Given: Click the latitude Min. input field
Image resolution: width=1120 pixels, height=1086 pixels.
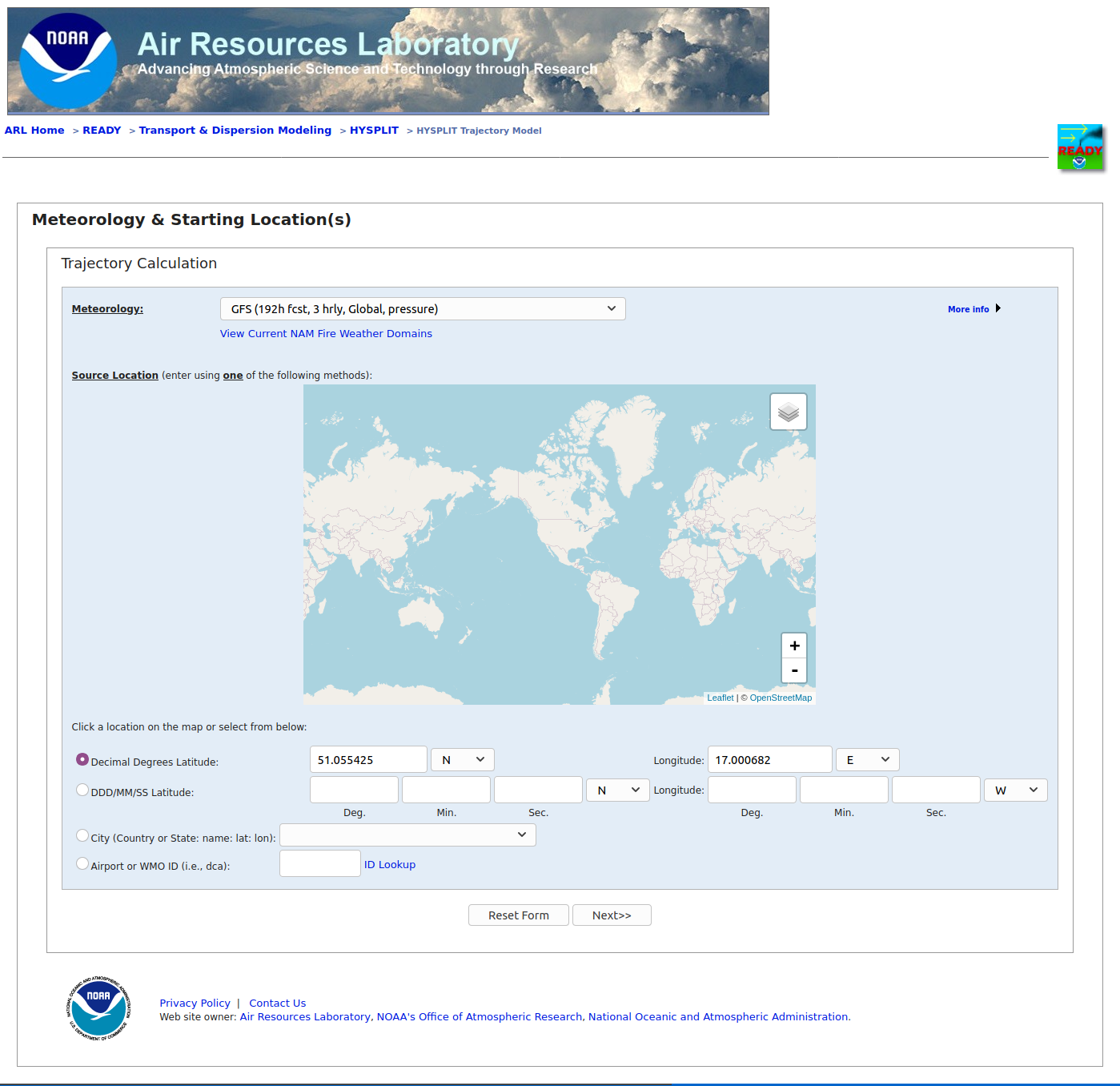Looking at the screenshot, I should (446, 790).
